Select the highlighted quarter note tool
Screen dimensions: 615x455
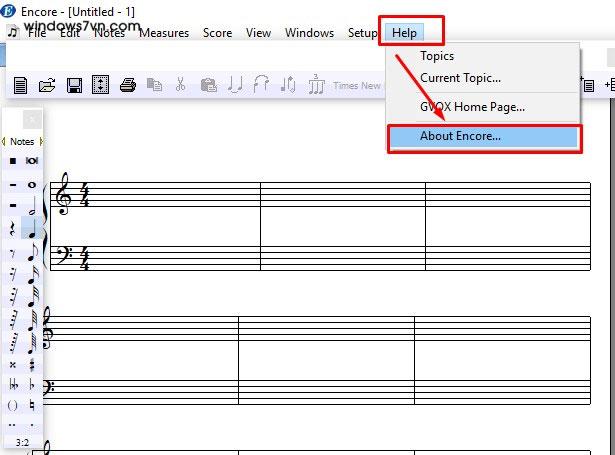(x=32, y=229)
